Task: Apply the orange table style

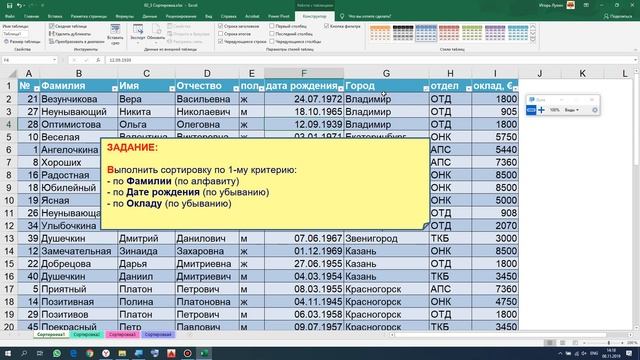Action: 380,33
